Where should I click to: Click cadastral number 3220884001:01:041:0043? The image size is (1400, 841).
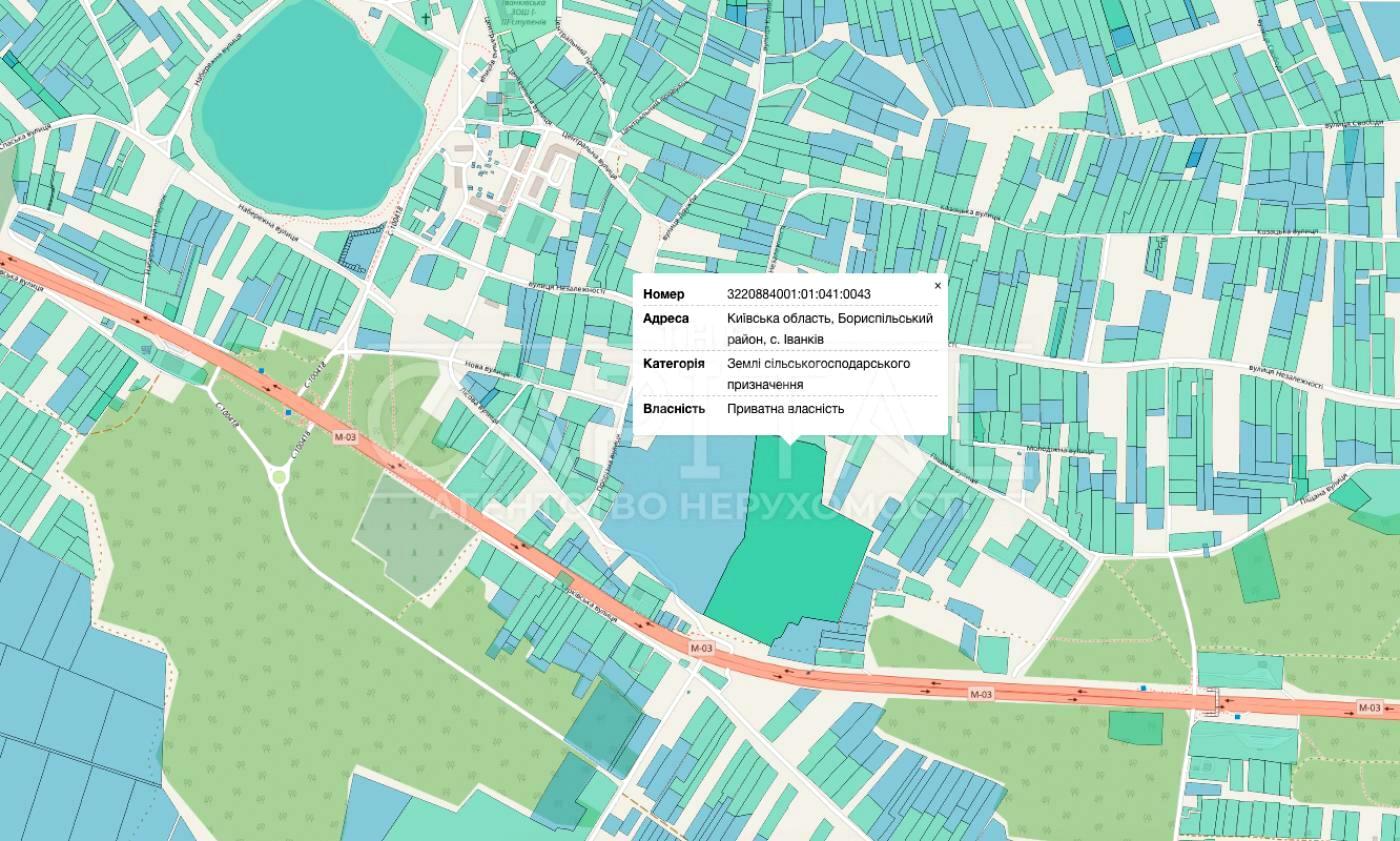pyautogui.click(x=798, y=294)
